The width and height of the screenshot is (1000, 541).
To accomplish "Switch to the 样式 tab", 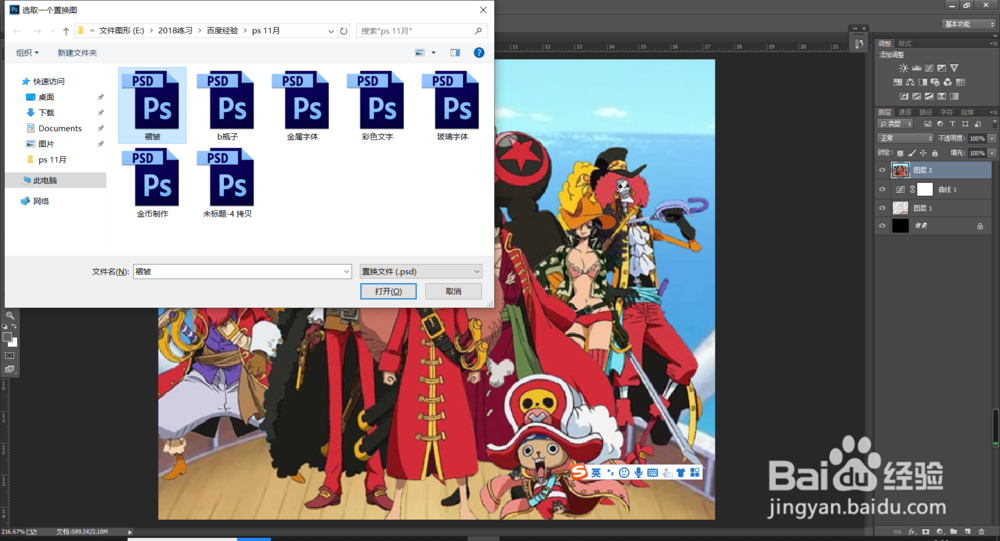I will [x=905, y=43].
